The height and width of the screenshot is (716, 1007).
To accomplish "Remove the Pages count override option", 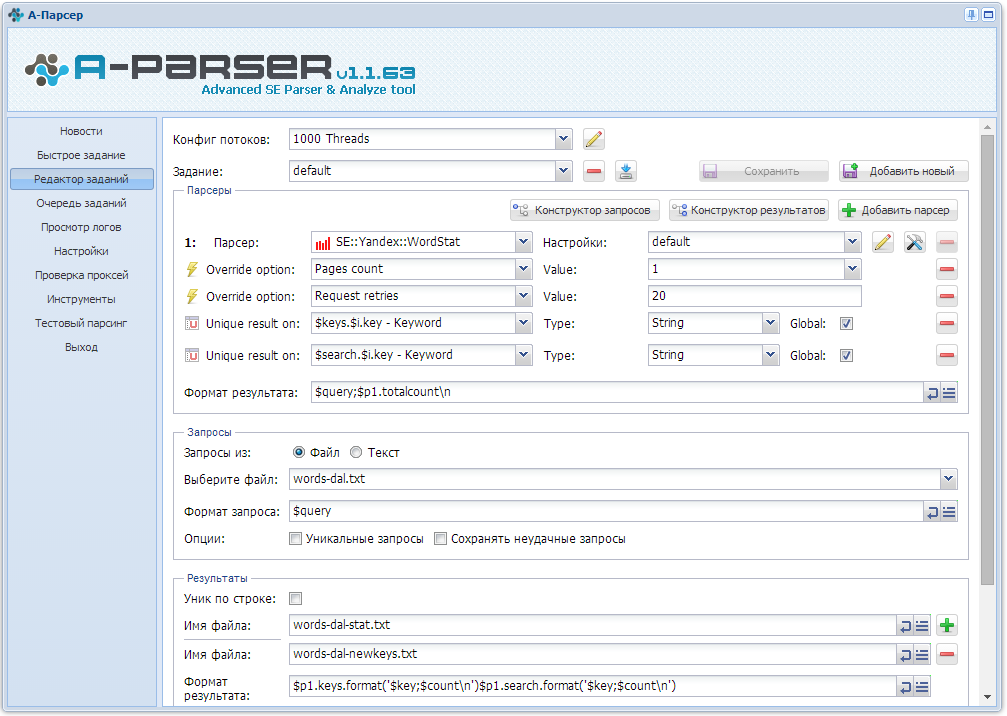I will 947,269.
